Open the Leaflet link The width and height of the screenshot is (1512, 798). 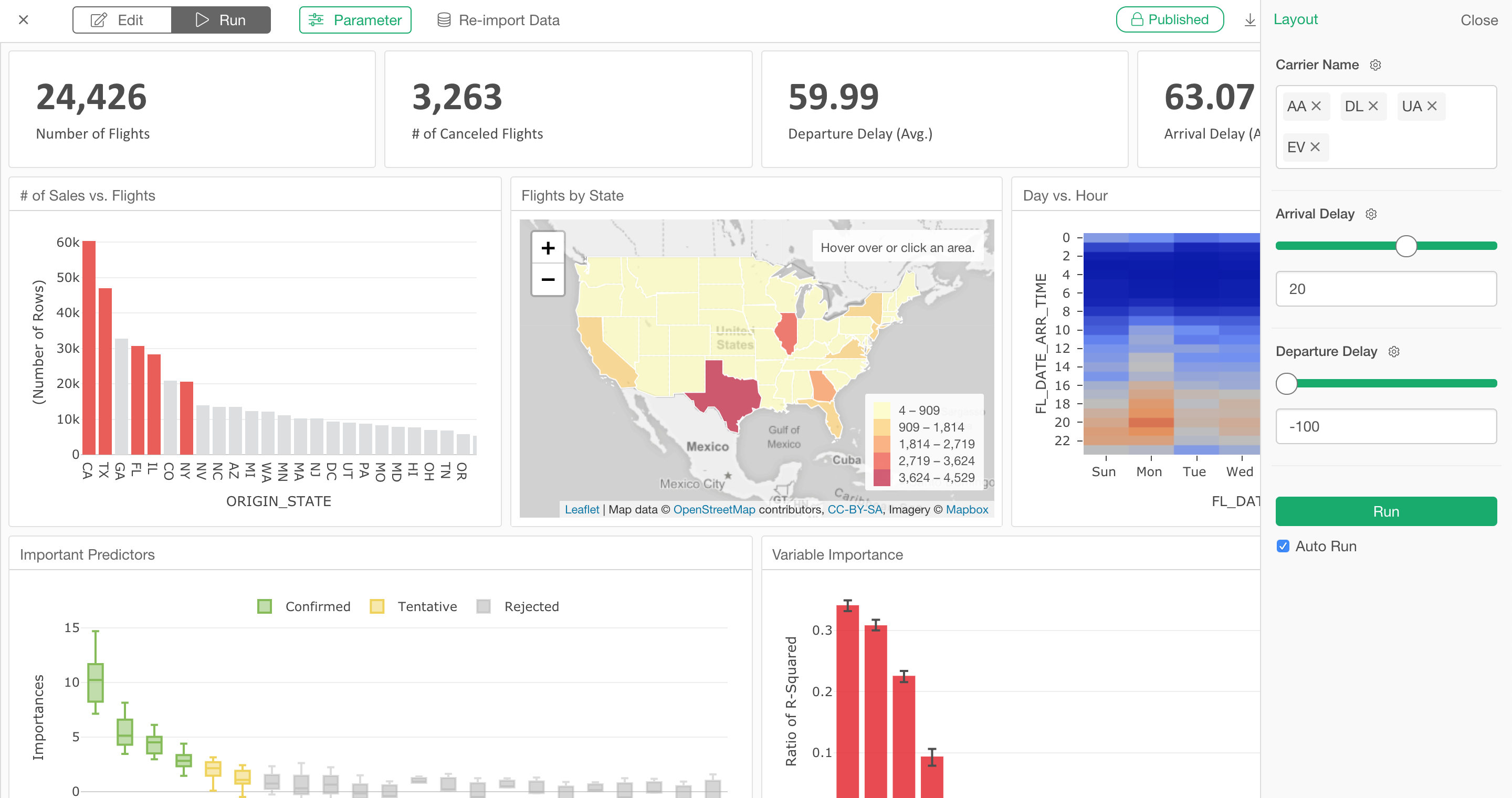pyautogui.click(x=582, y=509)
